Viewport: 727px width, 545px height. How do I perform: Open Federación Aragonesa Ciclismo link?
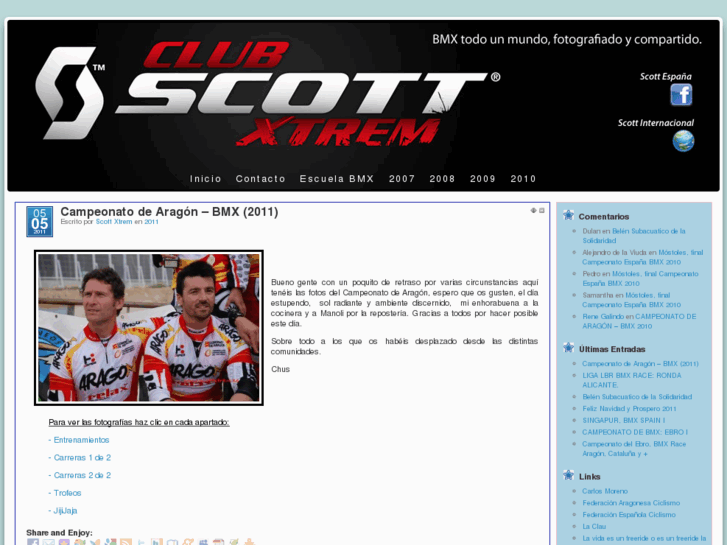coord(631,503)
